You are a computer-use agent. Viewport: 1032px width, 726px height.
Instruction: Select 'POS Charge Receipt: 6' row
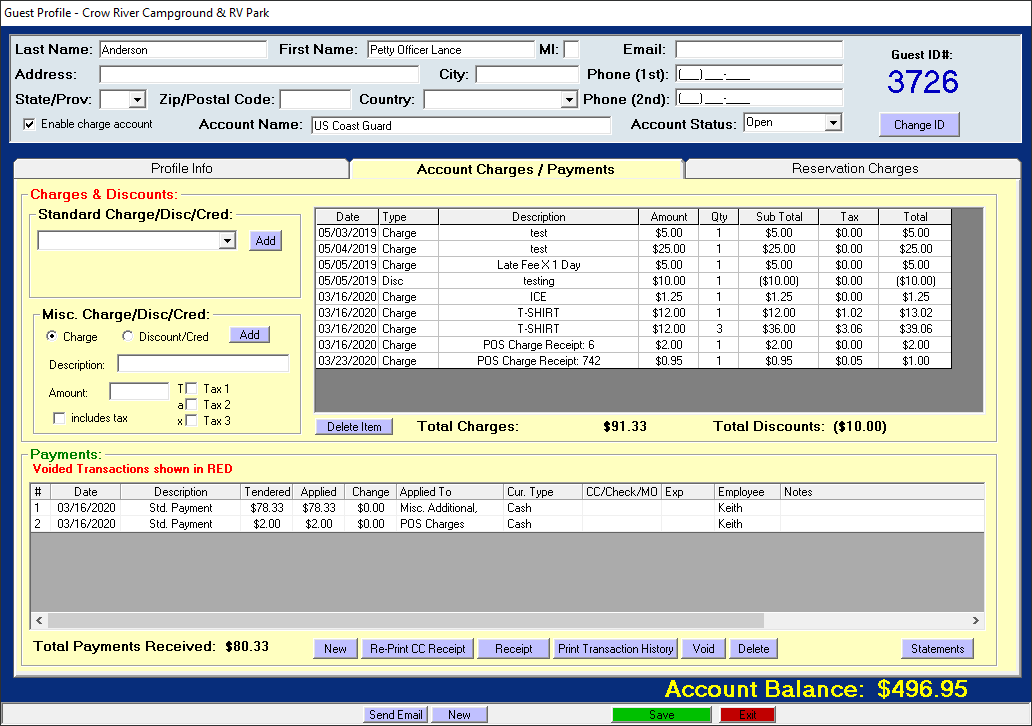pos(633,344)
